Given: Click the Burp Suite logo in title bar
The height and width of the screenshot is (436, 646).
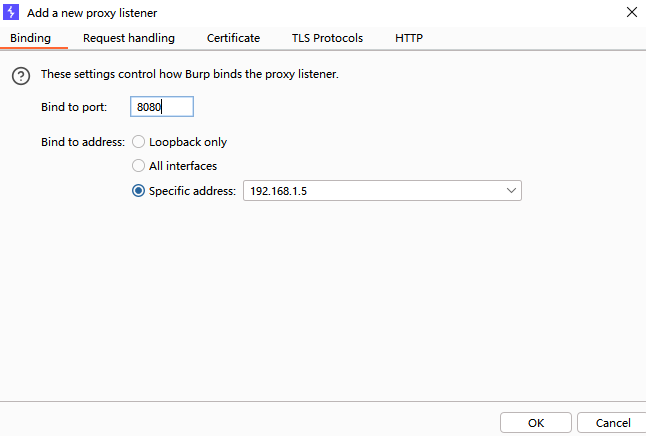Looking at the screenshot, I should (x=11, y=12).
